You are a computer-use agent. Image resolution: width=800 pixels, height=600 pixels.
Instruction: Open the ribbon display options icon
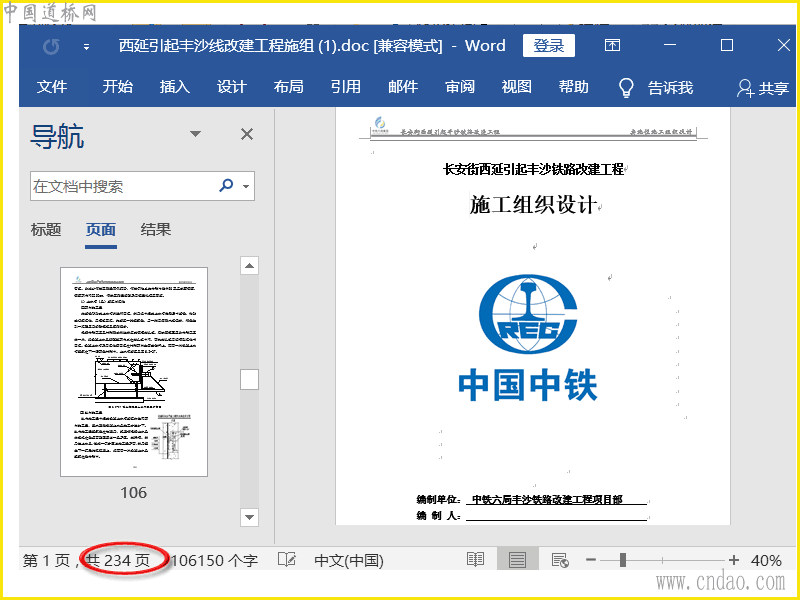point(612,45)
